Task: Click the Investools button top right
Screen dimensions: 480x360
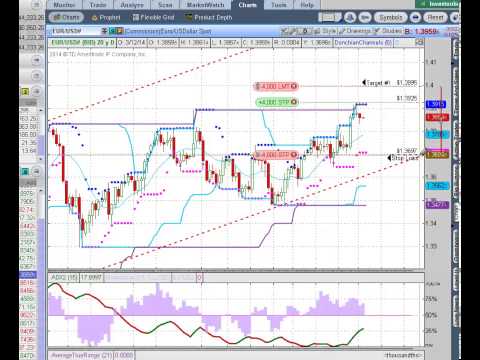Action: coord(438,4)
